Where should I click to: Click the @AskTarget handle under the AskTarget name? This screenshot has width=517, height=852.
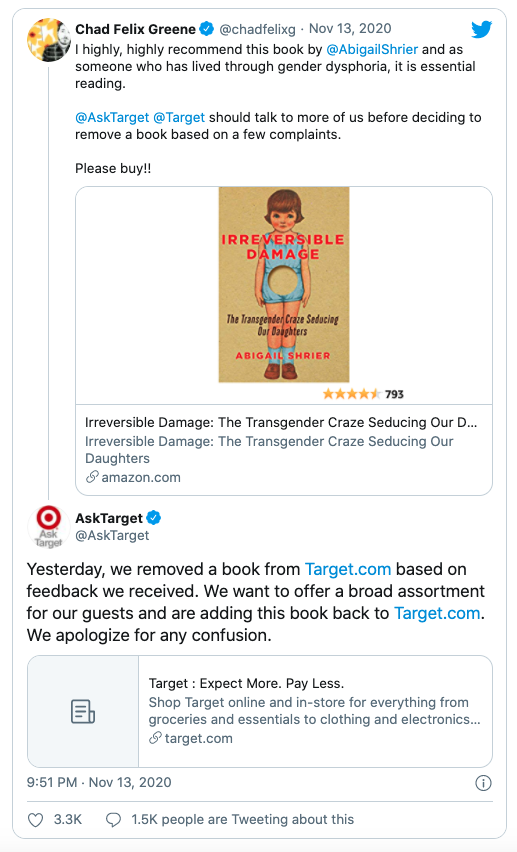[x=112, y=535]
